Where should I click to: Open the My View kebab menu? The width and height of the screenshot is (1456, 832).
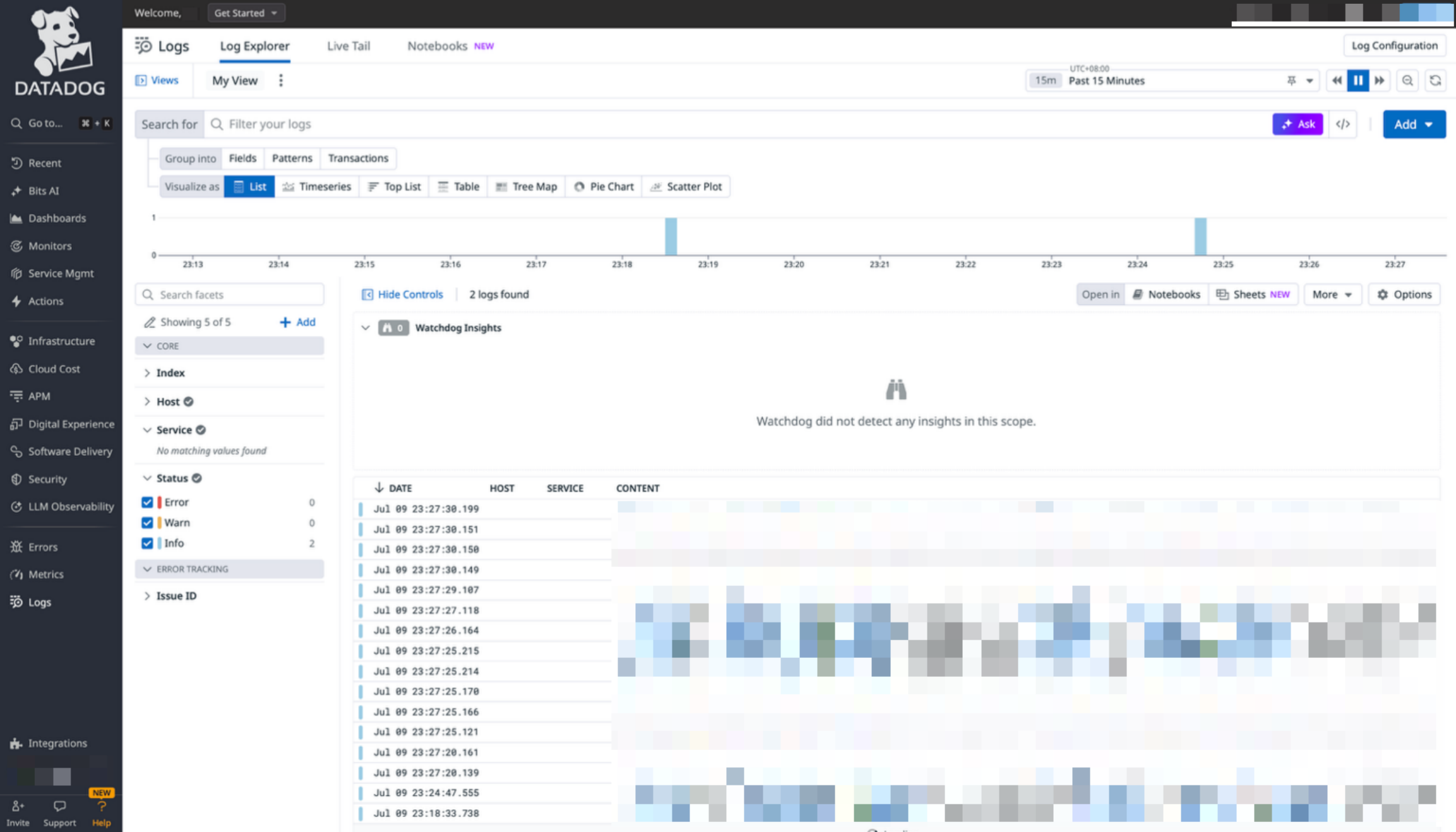[x=281, y=80]
